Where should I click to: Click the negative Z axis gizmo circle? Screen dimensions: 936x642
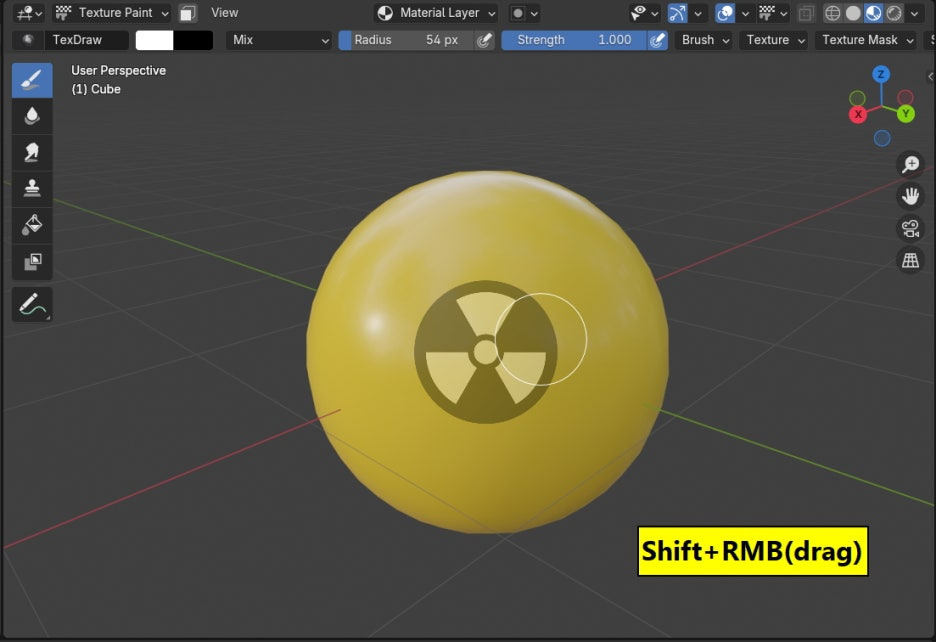click(x=882, y=139)
